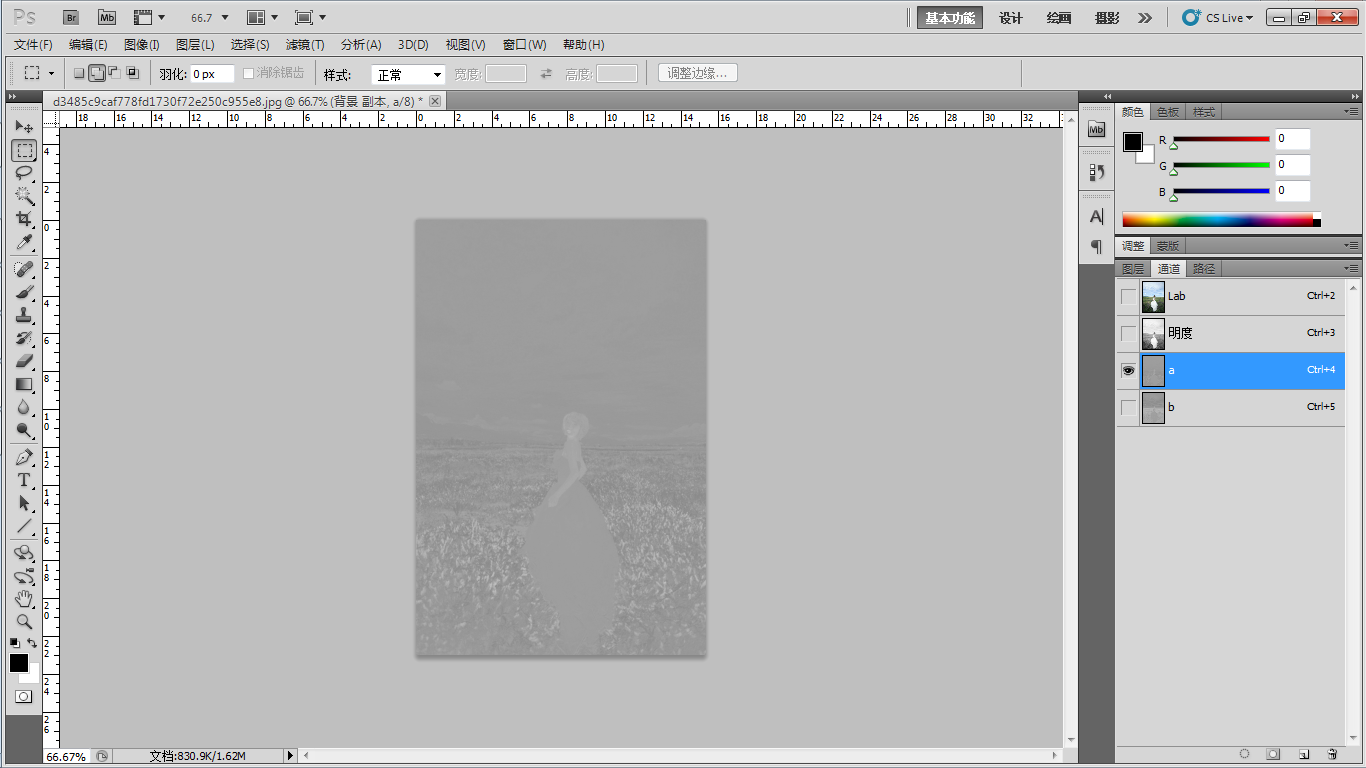This screenshot has height=768, width=1366.
Task: Swap foreground and background colors
Action: pos(32,643)
